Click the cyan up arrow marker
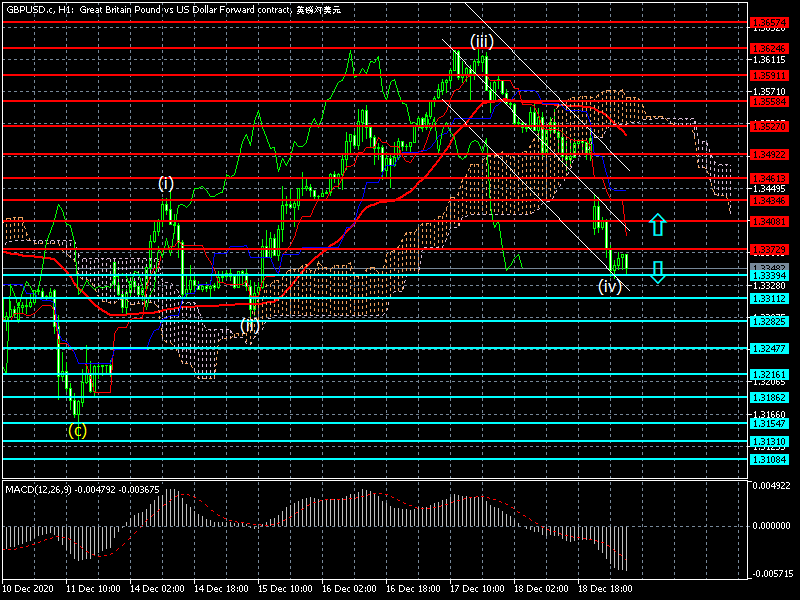 tap(657, 224)
